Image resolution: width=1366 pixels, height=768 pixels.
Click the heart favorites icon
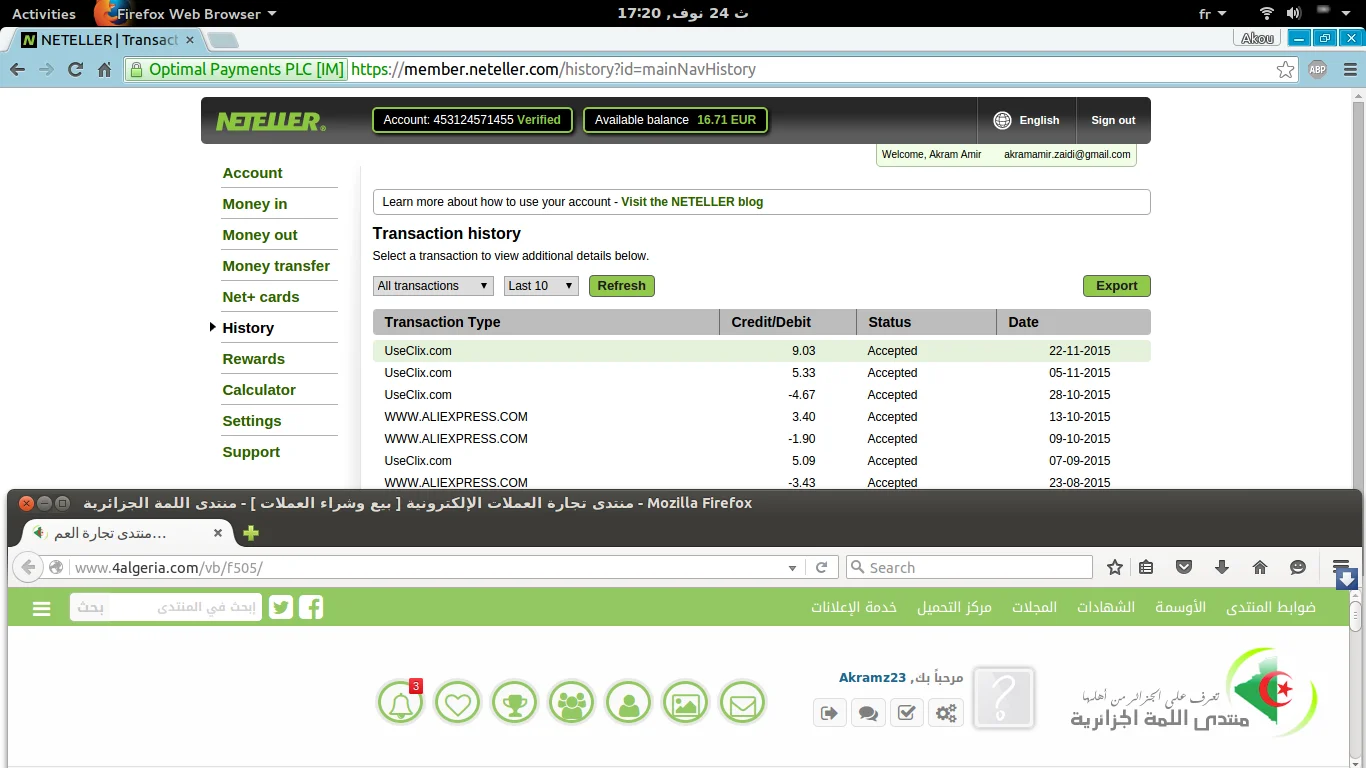click(458, 703)
